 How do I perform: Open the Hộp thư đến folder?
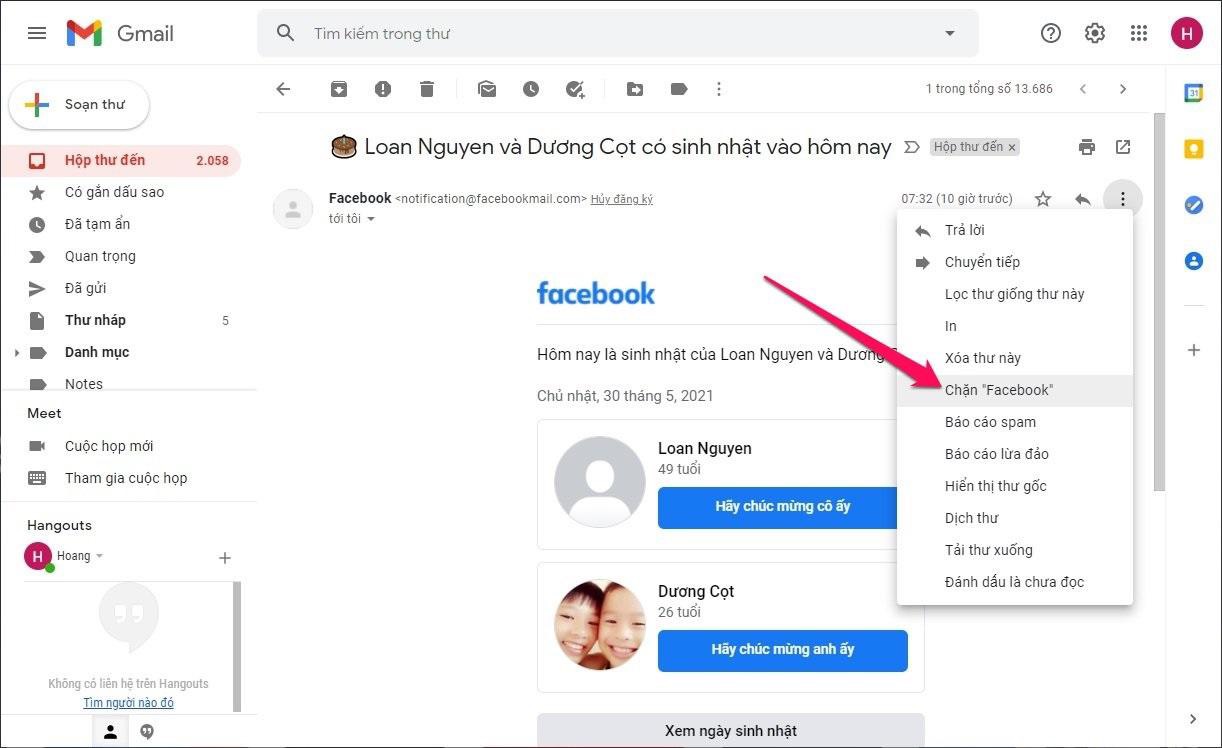[x=121, y=160]
